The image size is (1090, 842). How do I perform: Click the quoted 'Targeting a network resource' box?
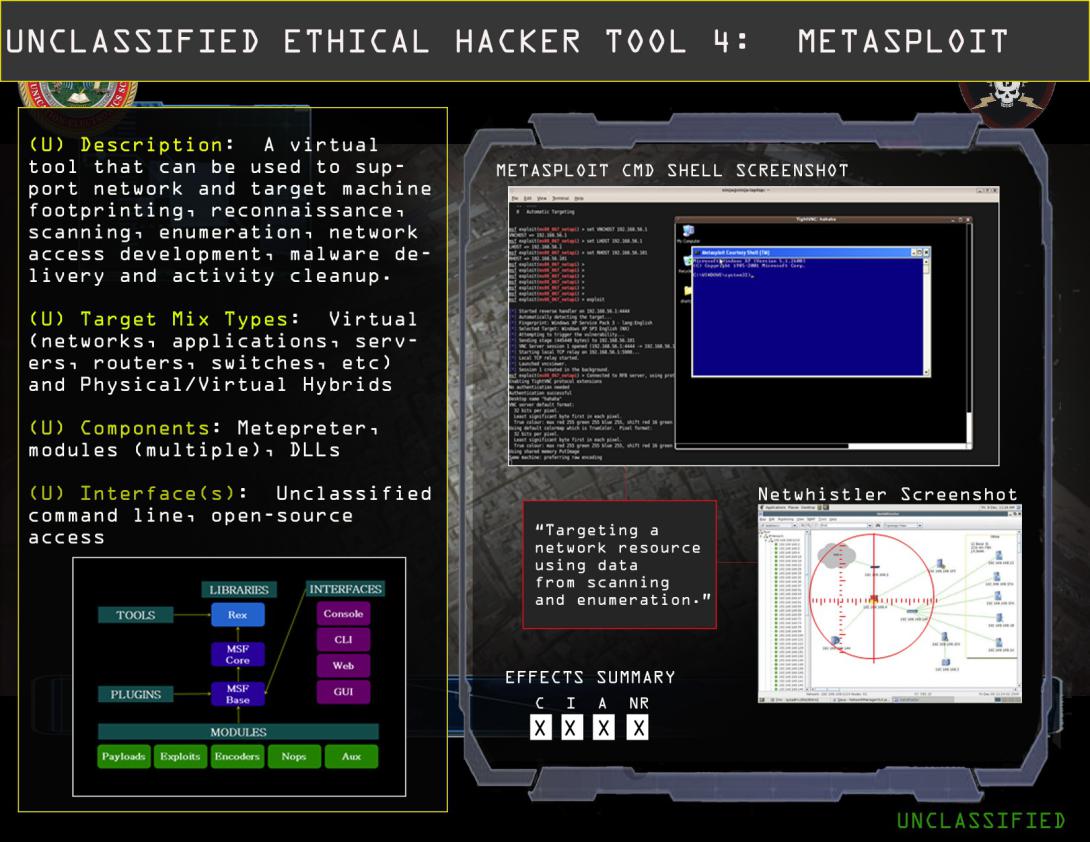[x=619, y=565]
